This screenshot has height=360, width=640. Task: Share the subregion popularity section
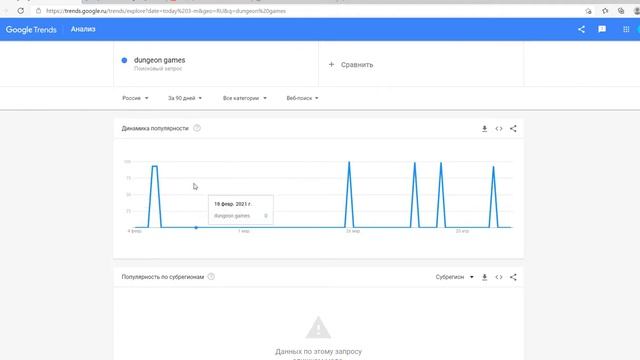(513, 277)
